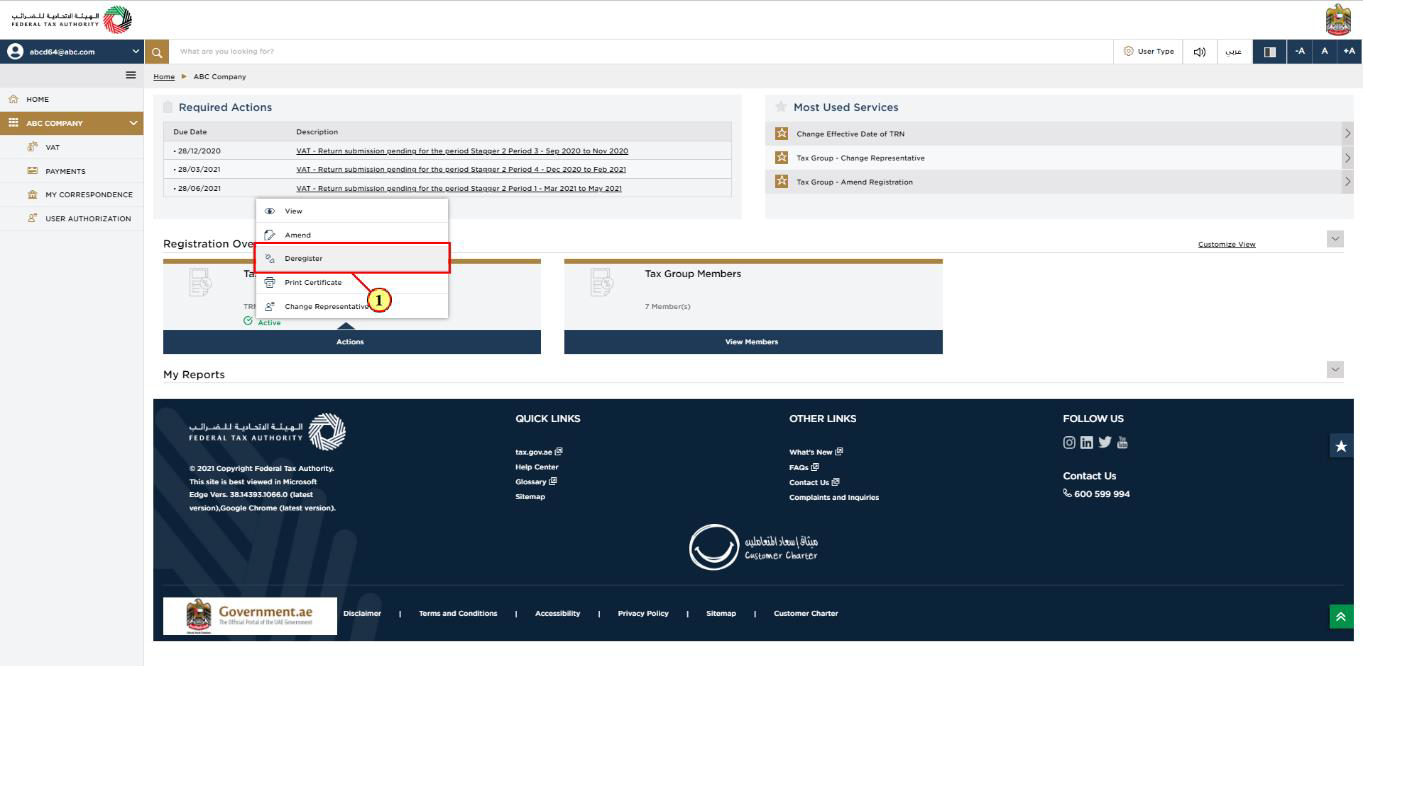The height and width of the screenshot is (801, 1414).
Task: Star Tax Group - Amend Registration service
Action: (782, 181)
